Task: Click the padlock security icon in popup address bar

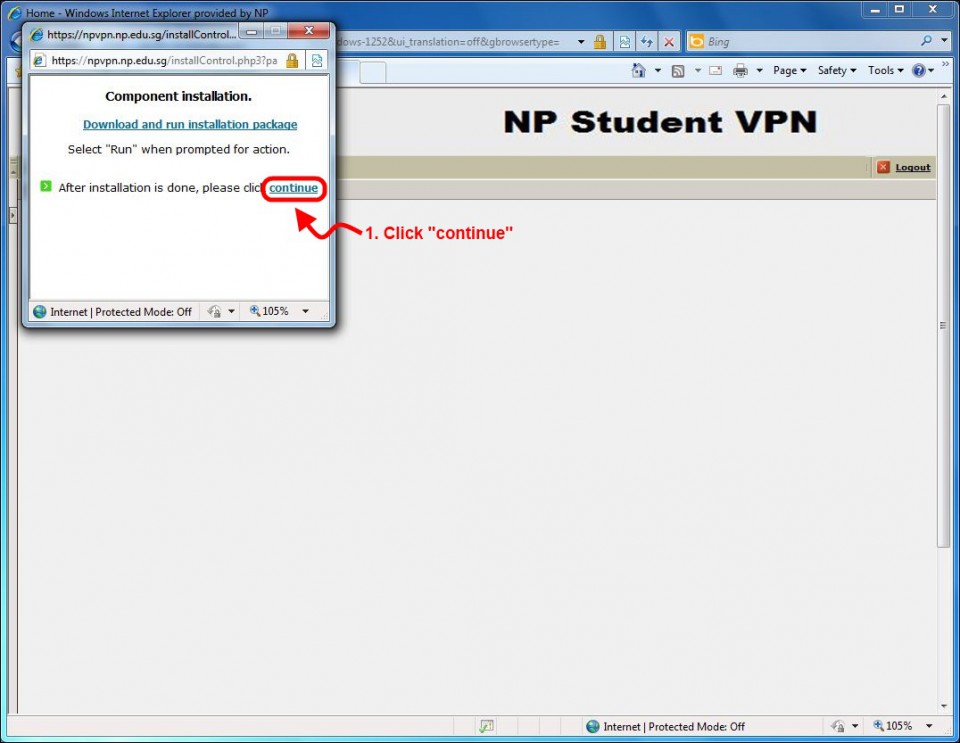Action: (x=292, y=61)
